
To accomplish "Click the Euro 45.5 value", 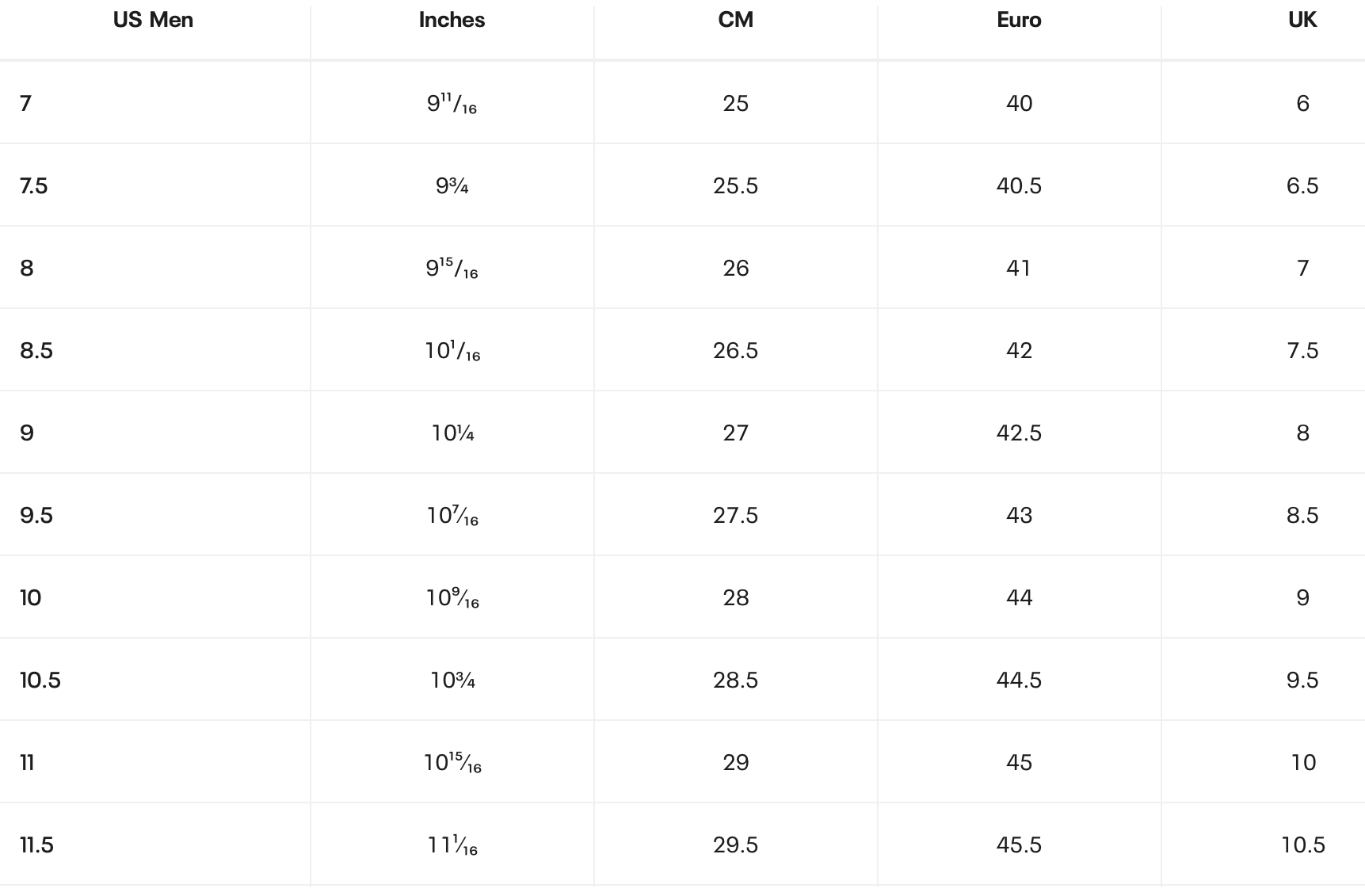I will (x=1019, y=845).
